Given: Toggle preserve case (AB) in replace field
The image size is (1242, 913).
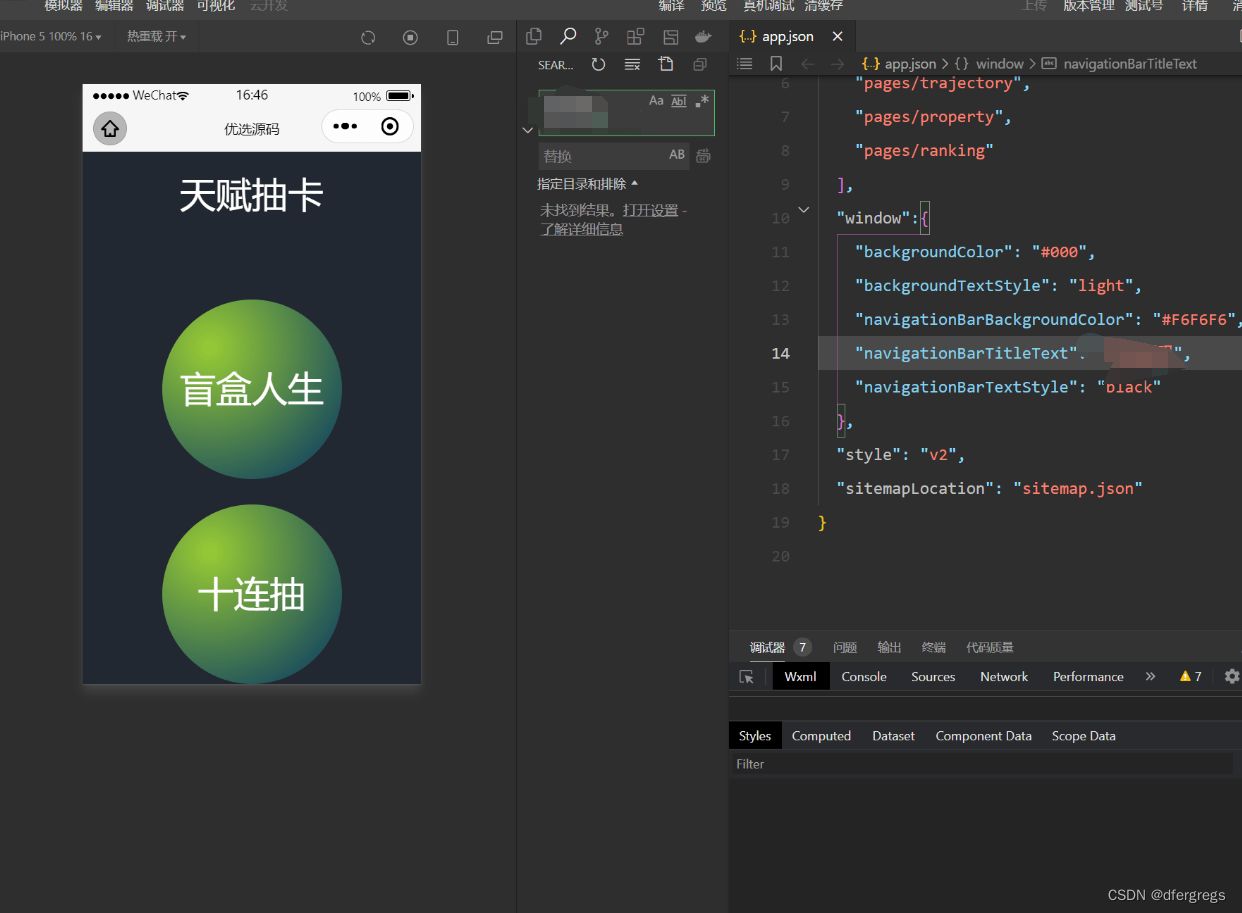Looking at the screenshot, I should [x=677, y=155].
